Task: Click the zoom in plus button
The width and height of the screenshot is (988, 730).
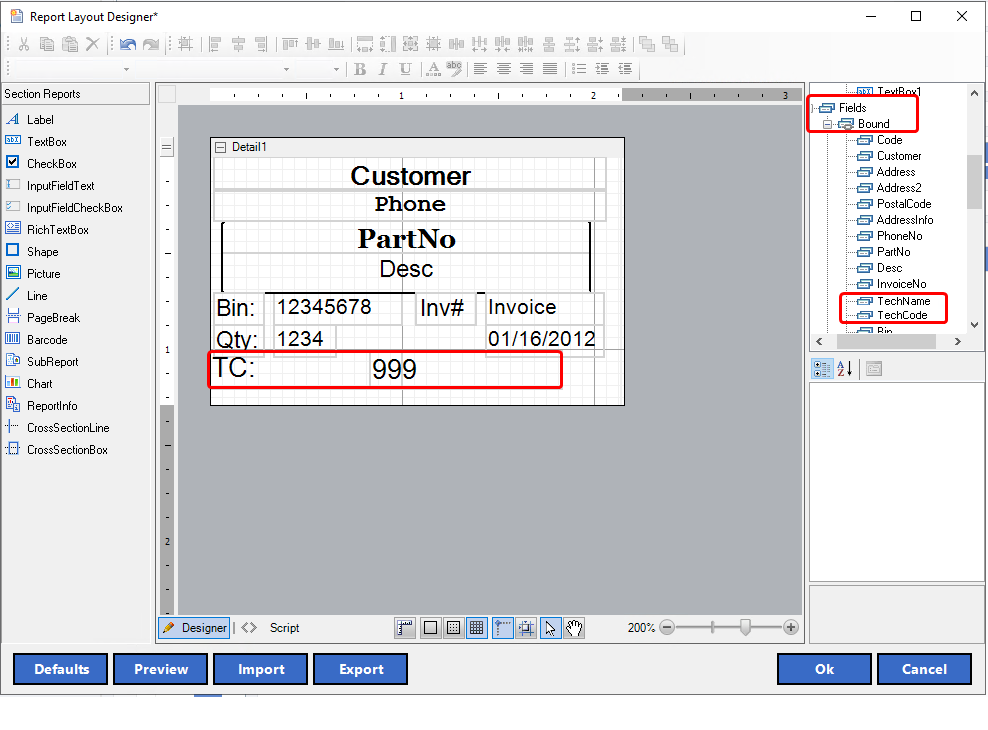Action: [x=791, y=628]
